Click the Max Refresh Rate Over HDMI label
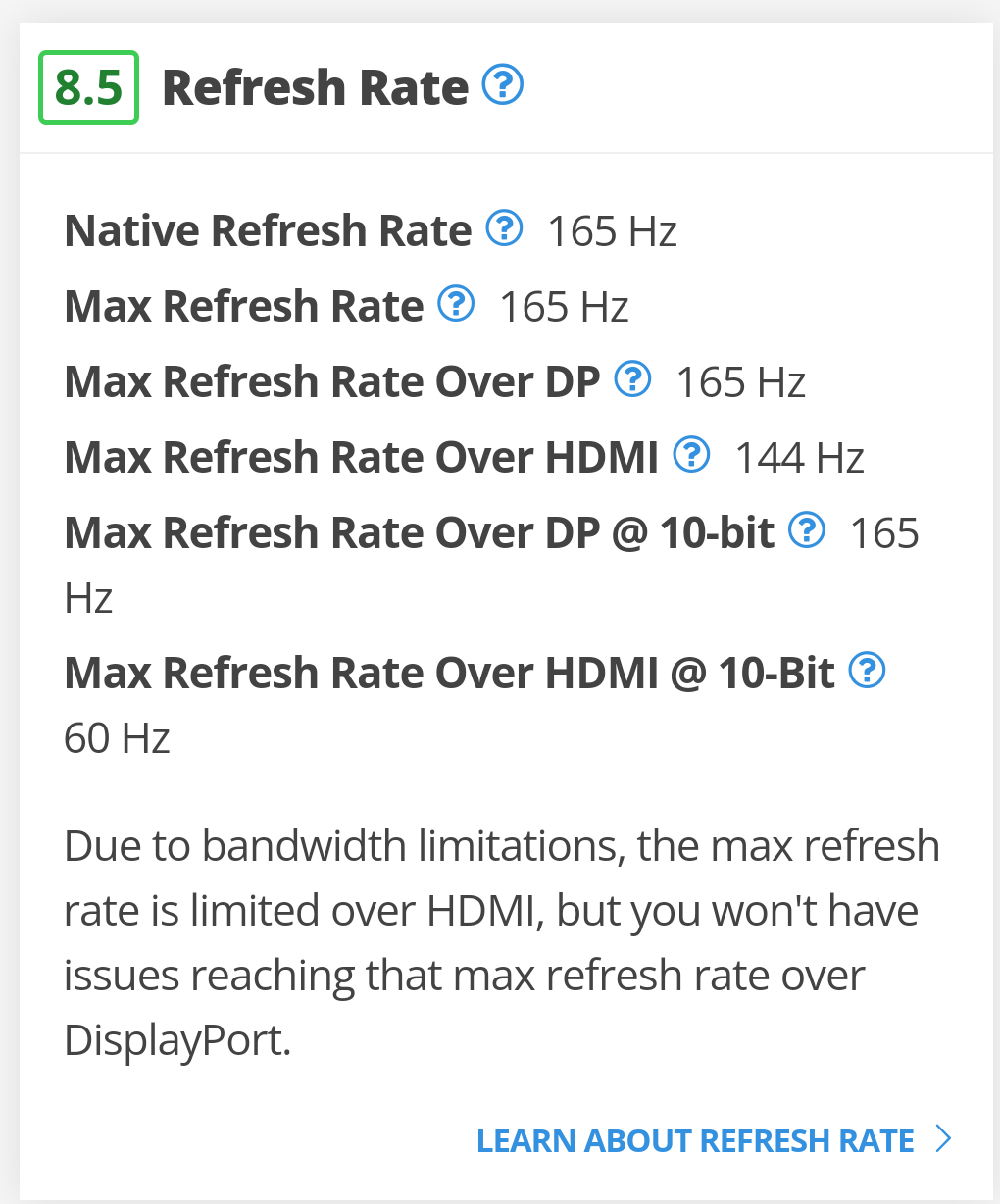 pyautogui.click(x=361, y=457)
